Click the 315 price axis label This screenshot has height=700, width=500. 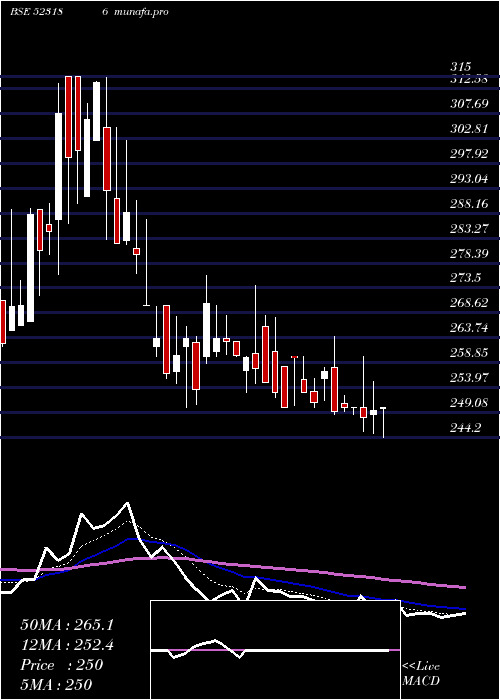460,67
